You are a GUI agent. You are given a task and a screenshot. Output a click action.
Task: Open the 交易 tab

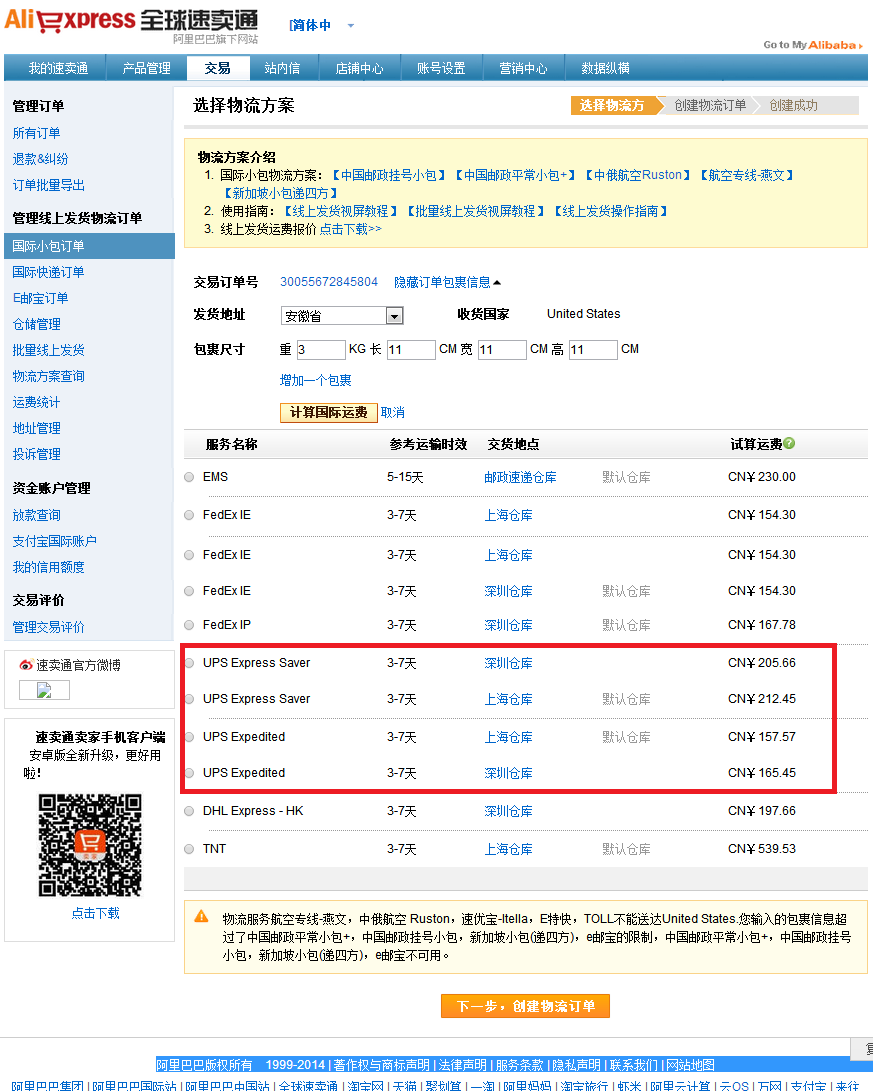pyautogui.click(x=218, y=68)
